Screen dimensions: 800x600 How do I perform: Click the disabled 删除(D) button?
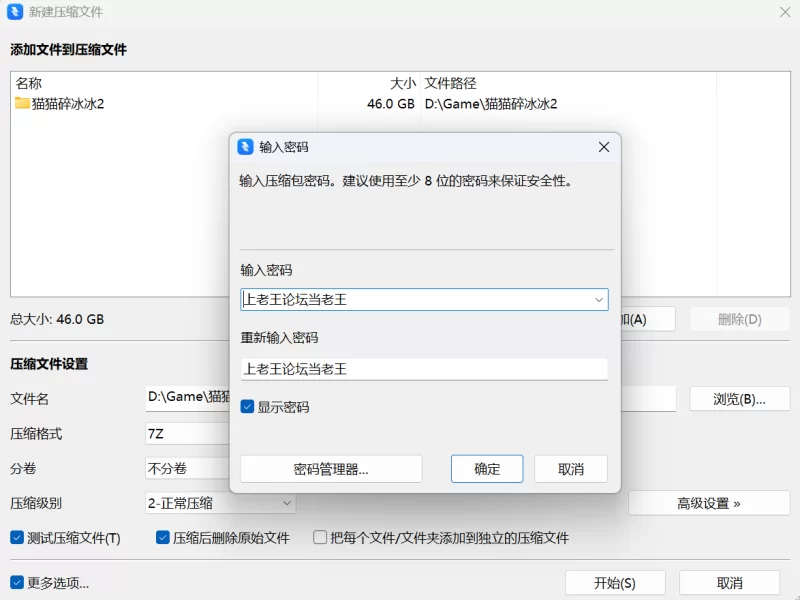[740, 319]
